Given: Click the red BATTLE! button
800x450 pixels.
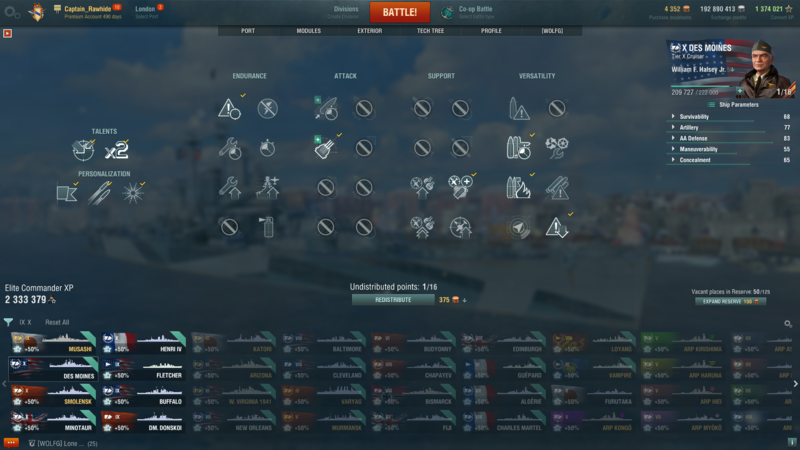Looking at the screenshot, I should pyautogui.click(x=399, y=12).
